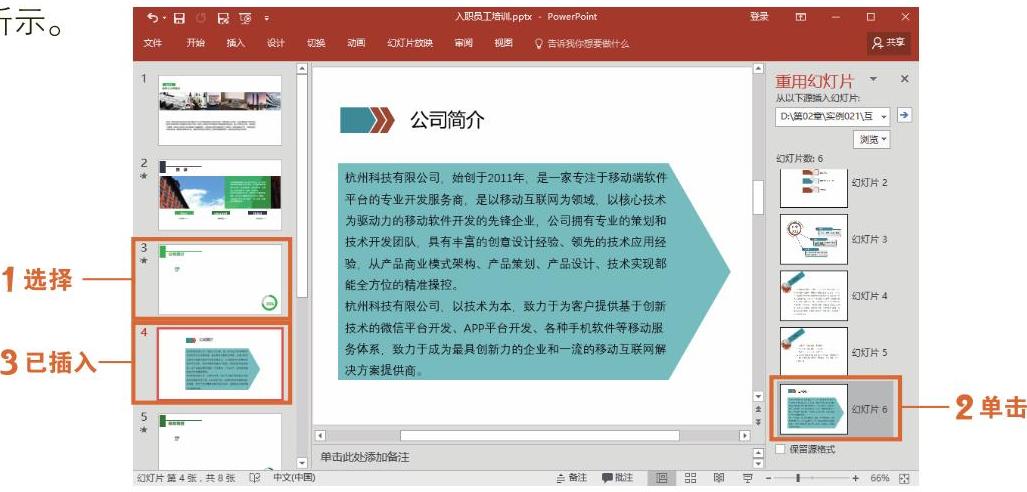The width and height of the screenshot is (1027, 492).
Task: Start slideshow from beginning via quick access icon
Action: tap(246, 18)
